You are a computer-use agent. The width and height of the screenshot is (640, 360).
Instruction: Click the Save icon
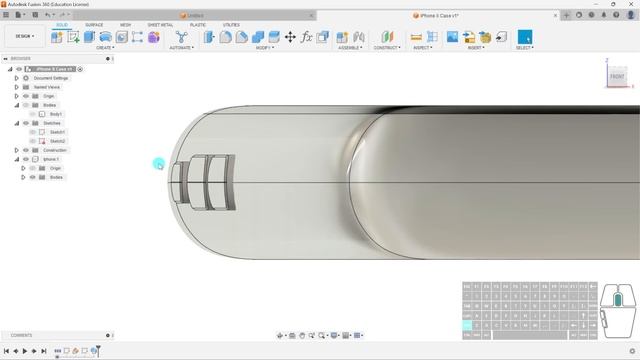[35, 15]
